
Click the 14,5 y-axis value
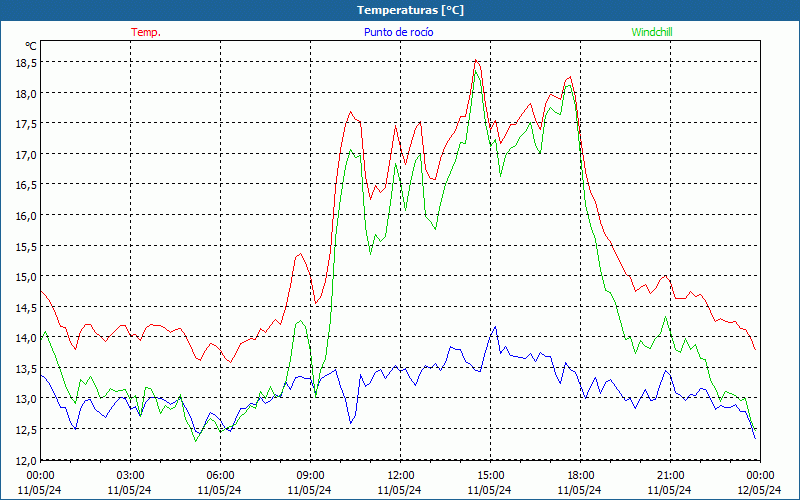(x=28, y=307)
